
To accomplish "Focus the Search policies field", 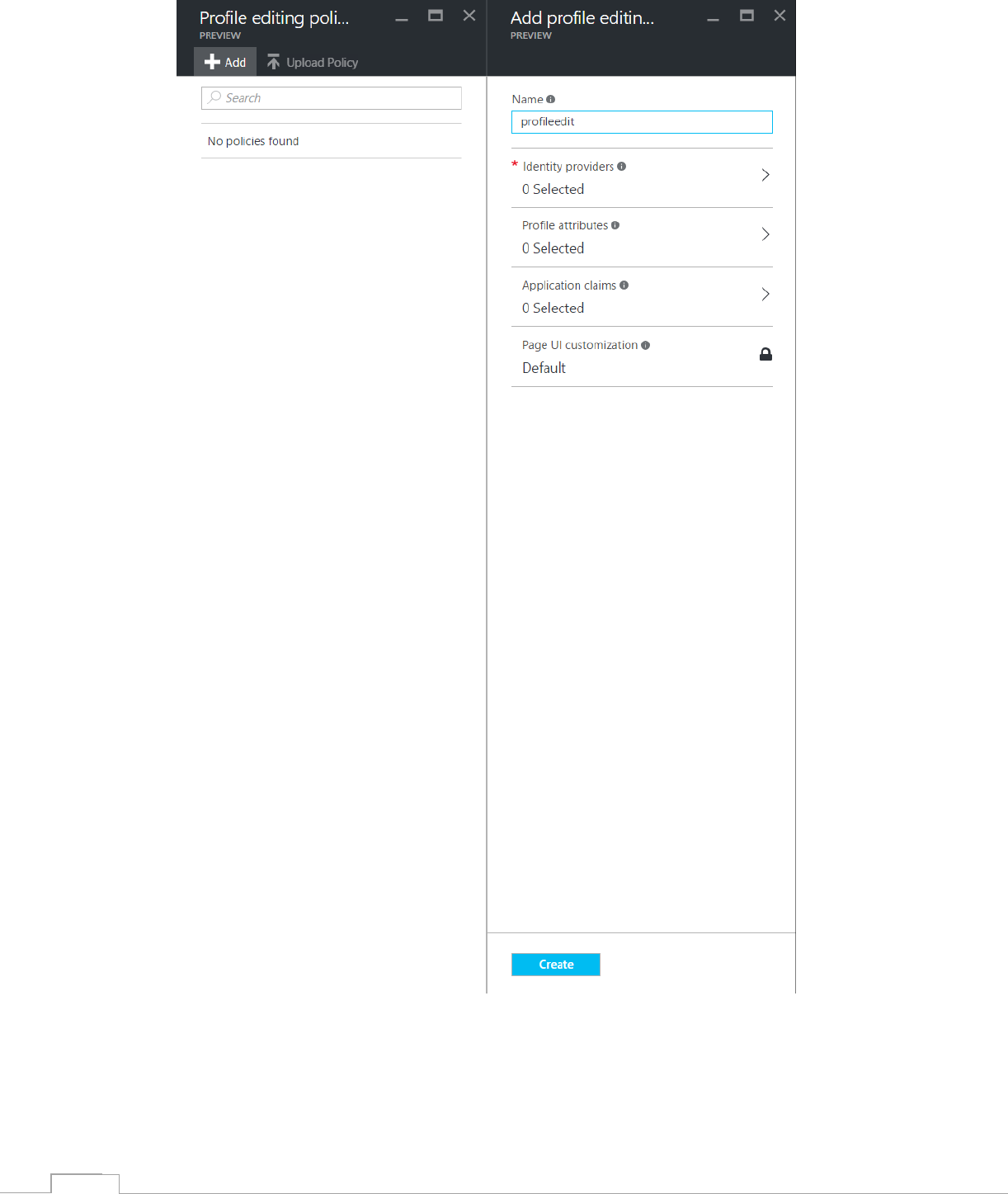I will 338,98.
